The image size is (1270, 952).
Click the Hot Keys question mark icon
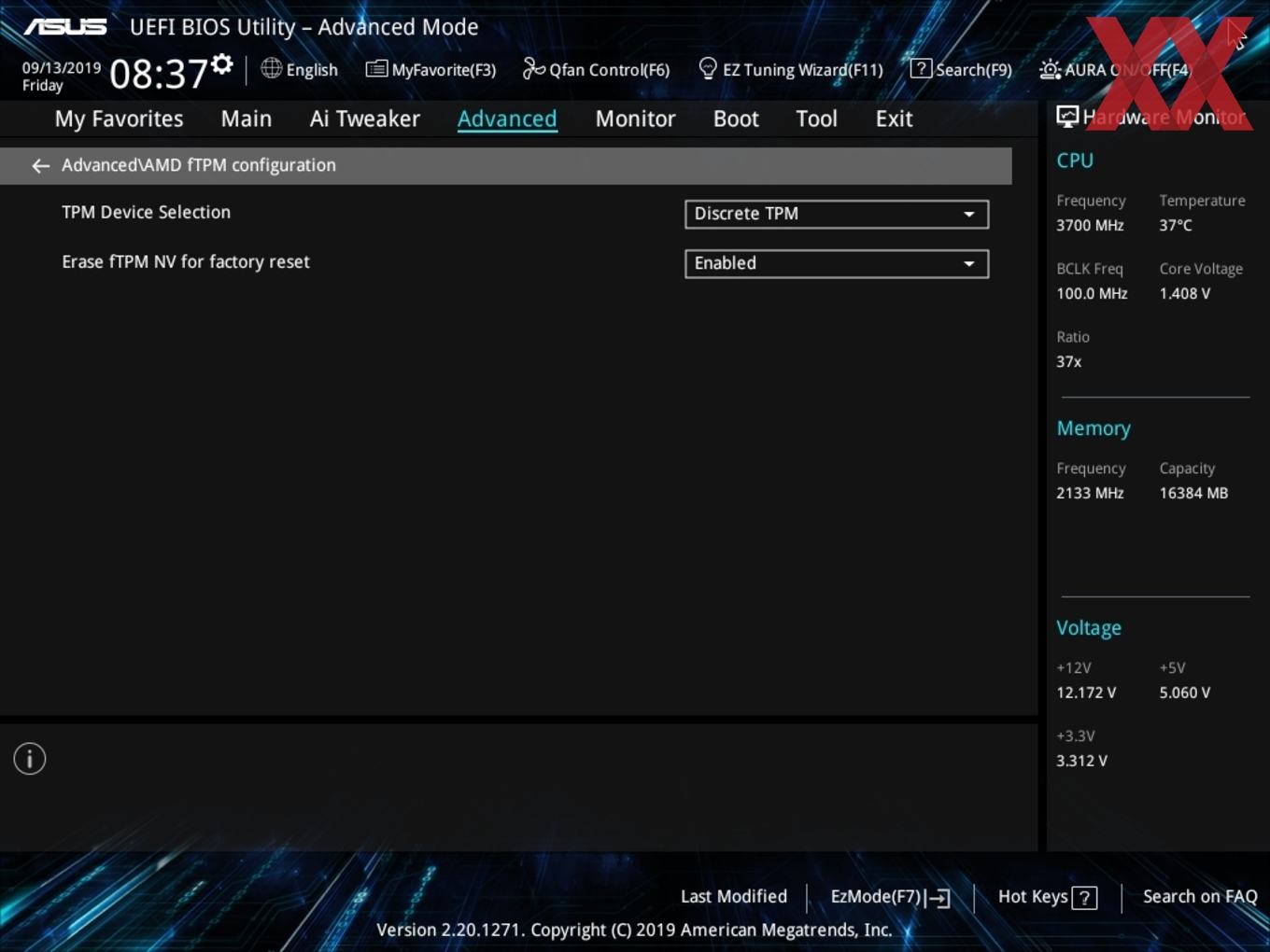coord(1084,898)
